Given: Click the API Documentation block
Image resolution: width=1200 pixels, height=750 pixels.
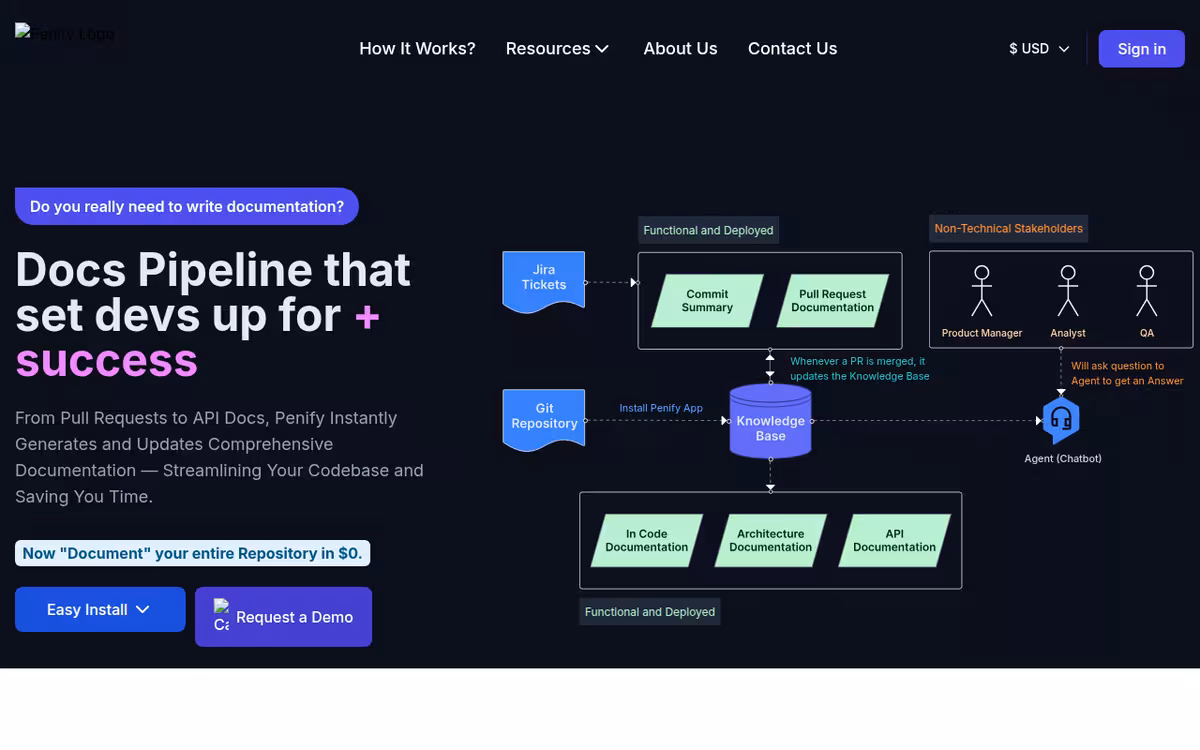Looking at the screenshot, I should coord(894,541).
